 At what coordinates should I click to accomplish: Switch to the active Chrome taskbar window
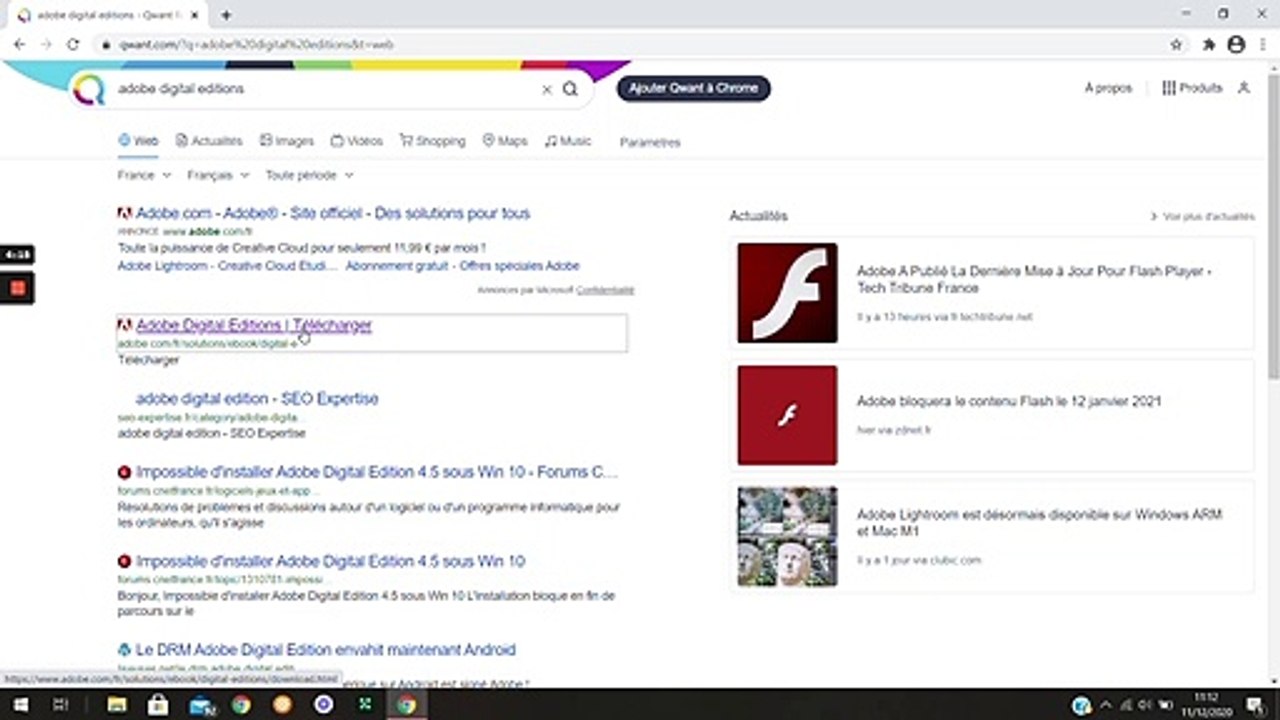coord(405,705)
